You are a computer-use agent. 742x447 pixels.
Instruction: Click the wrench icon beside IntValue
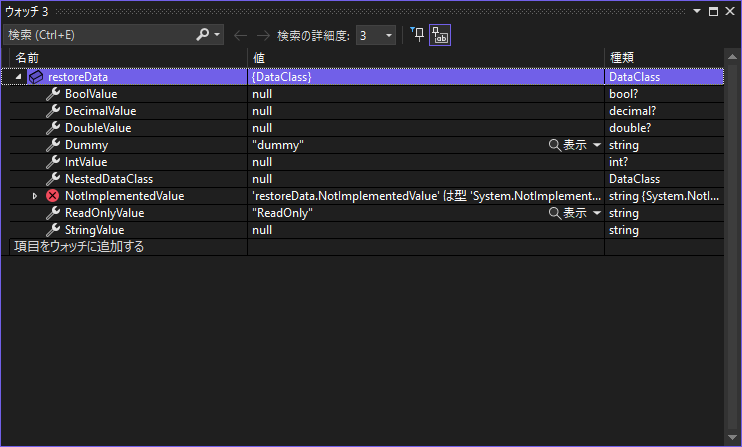tap(53, 162)
